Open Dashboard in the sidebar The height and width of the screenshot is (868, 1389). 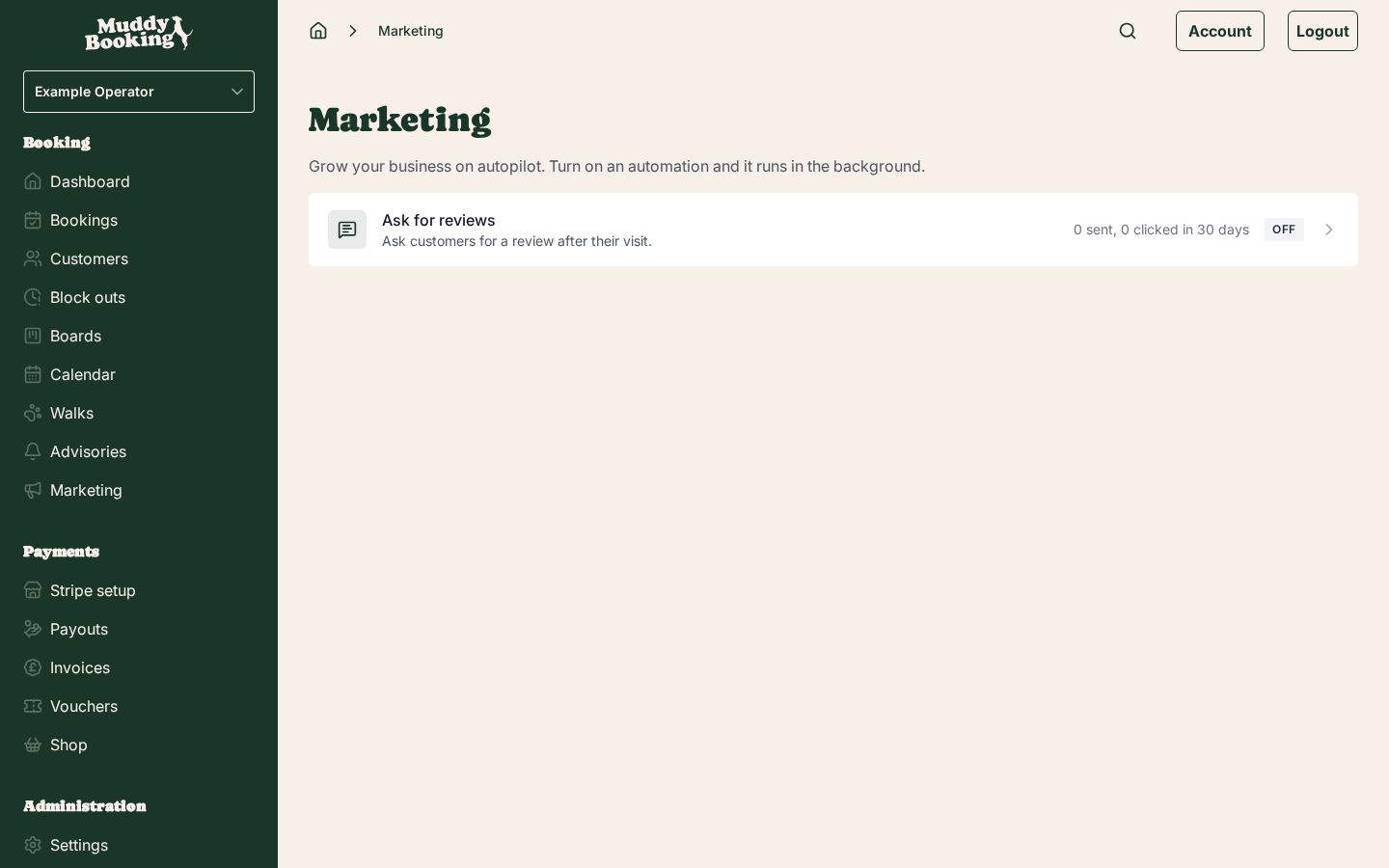point(139,181)
